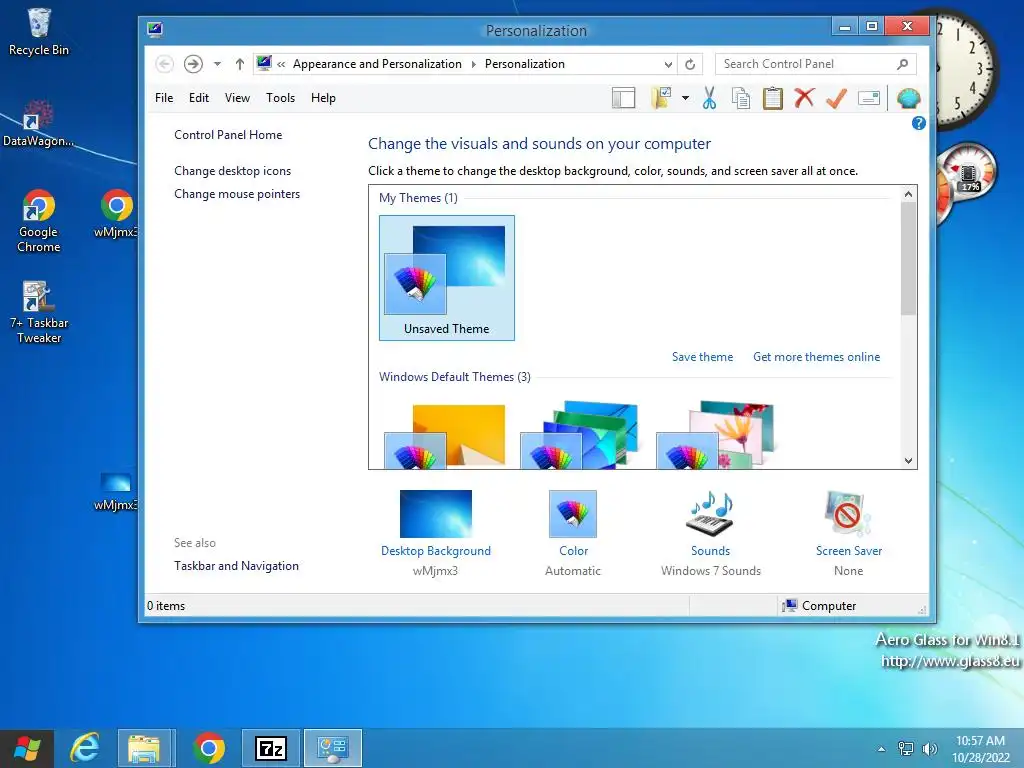Select the orange Windows default theme thumbnail
1024x768 pixels.
click(445, 436)
